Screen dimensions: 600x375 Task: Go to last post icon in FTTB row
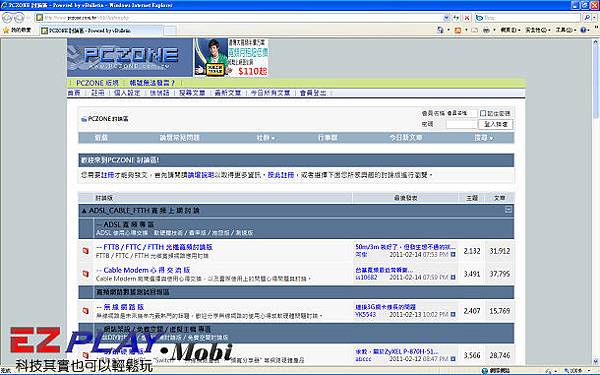click(453, 254)
